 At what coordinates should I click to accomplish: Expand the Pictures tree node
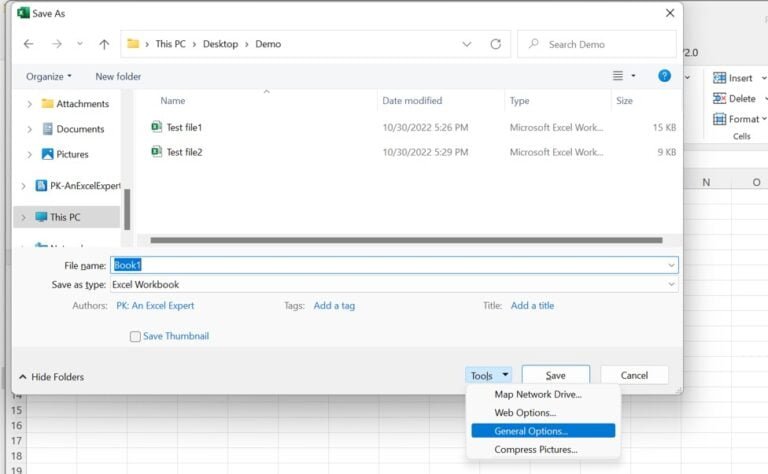(x=29, y=154)
